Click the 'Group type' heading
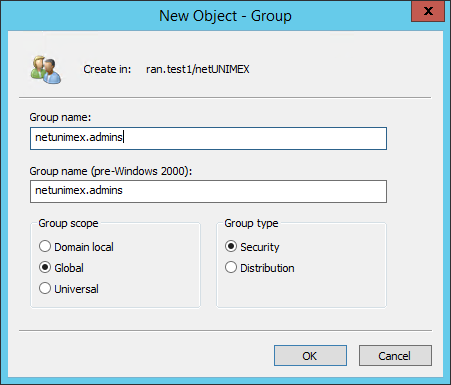The height and width of the screenshot is (385, 451). coord(251,223)
